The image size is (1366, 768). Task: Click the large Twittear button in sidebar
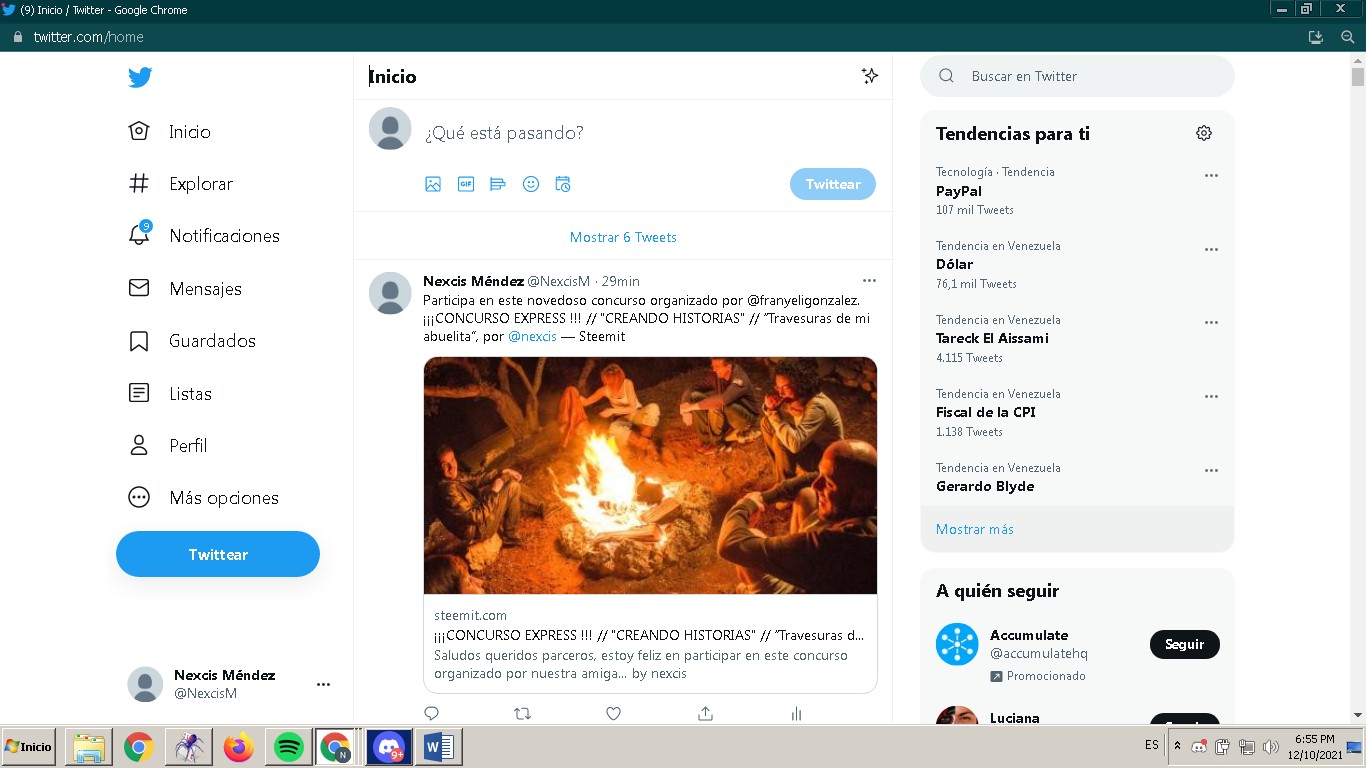218,554
